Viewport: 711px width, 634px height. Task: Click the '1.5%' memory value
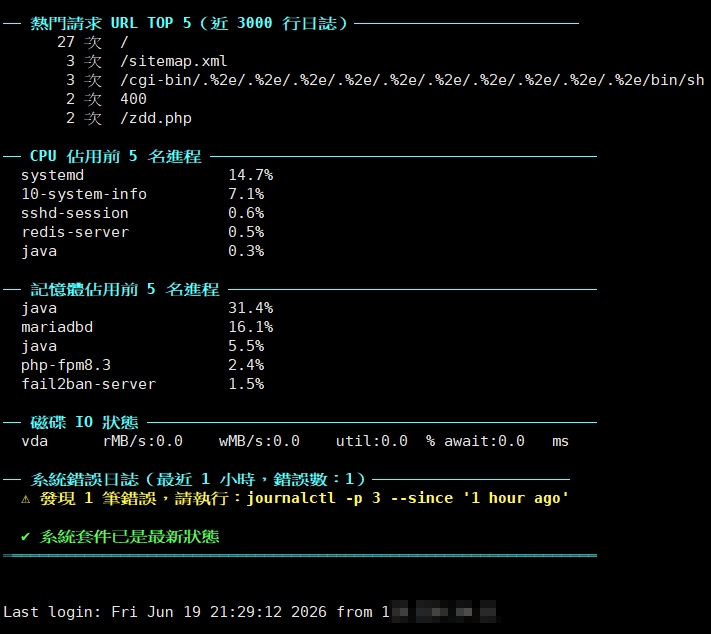click(x=246, y=384)
